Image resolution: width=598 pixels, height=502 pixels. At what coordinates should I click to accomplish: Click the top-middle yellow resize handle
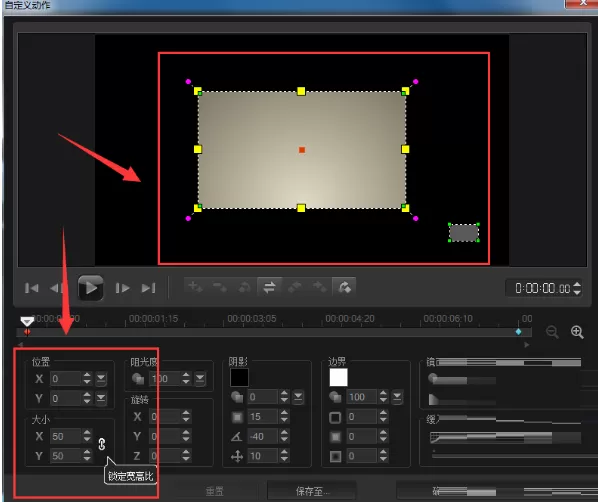coord(301,91)
